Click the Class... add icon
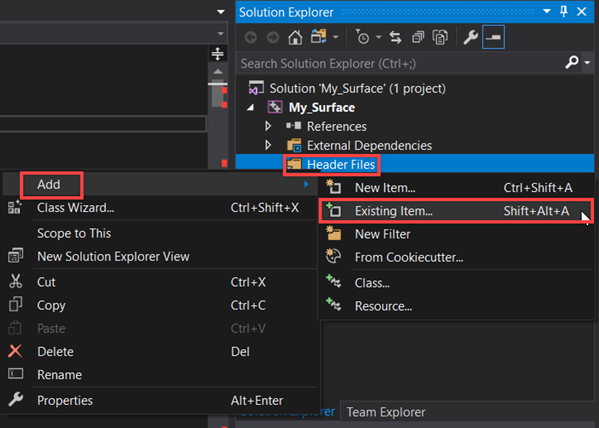The width and height of the screenshot is (599, 428). [333, 282]
